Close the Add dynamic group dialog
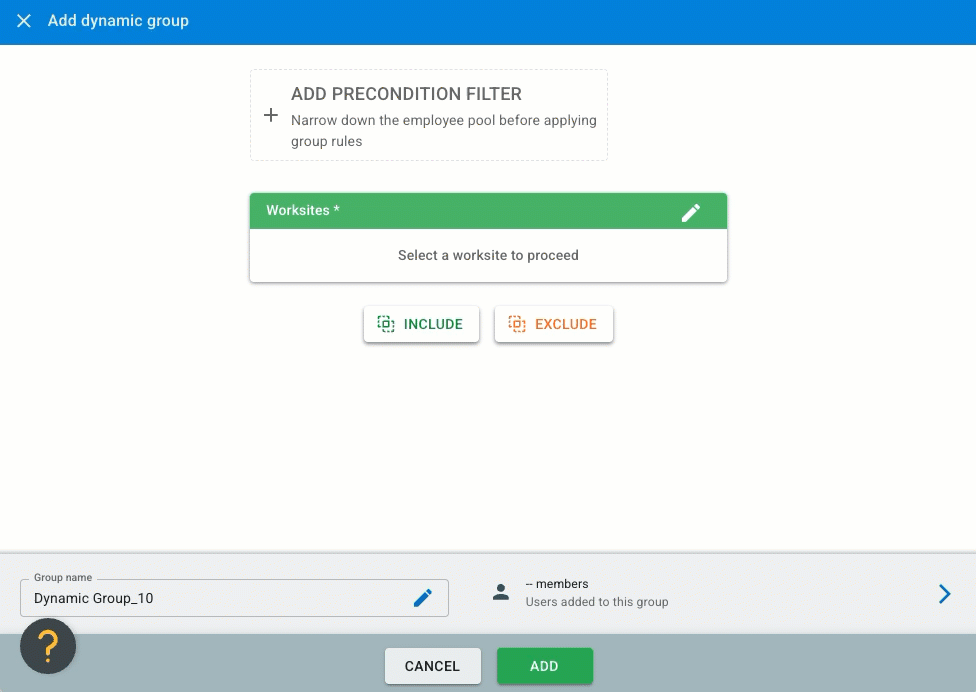This screenshot has height=692, width=976. [24, 21]
